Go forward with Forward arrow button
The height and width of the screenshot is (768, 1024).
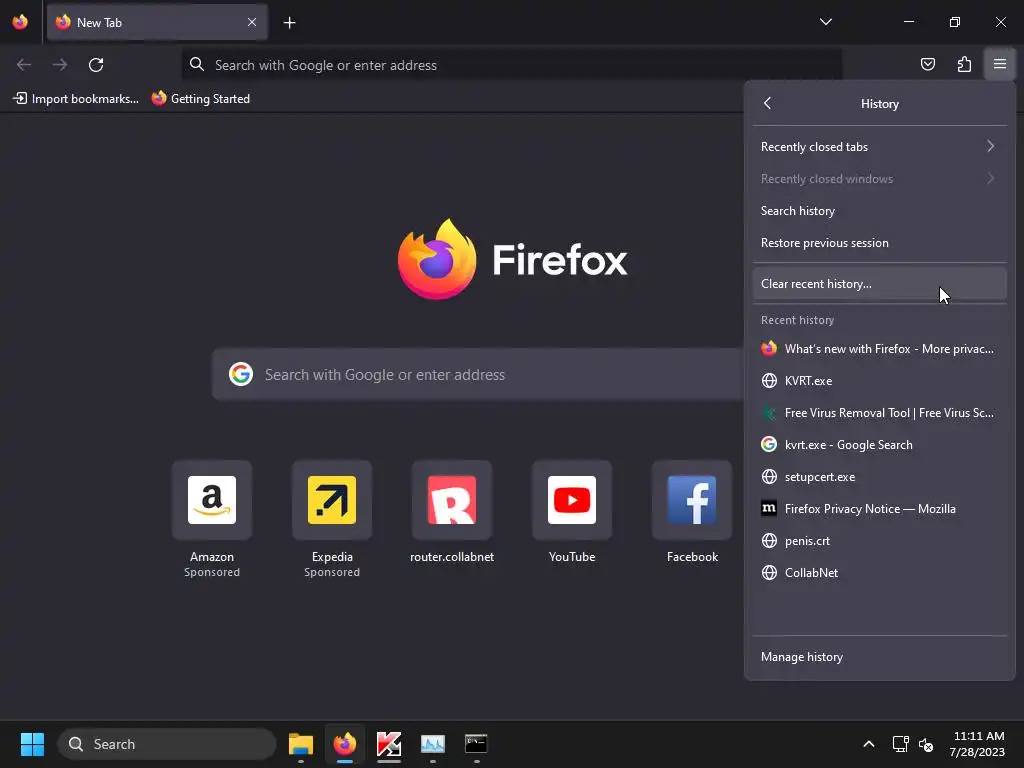60,65
